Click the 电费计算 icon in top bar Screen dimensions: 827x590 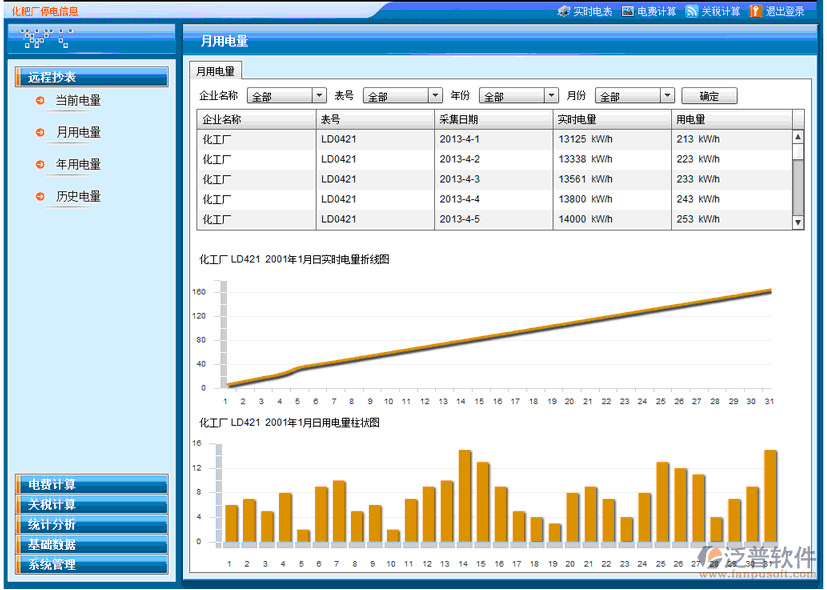tap(628, 12)
